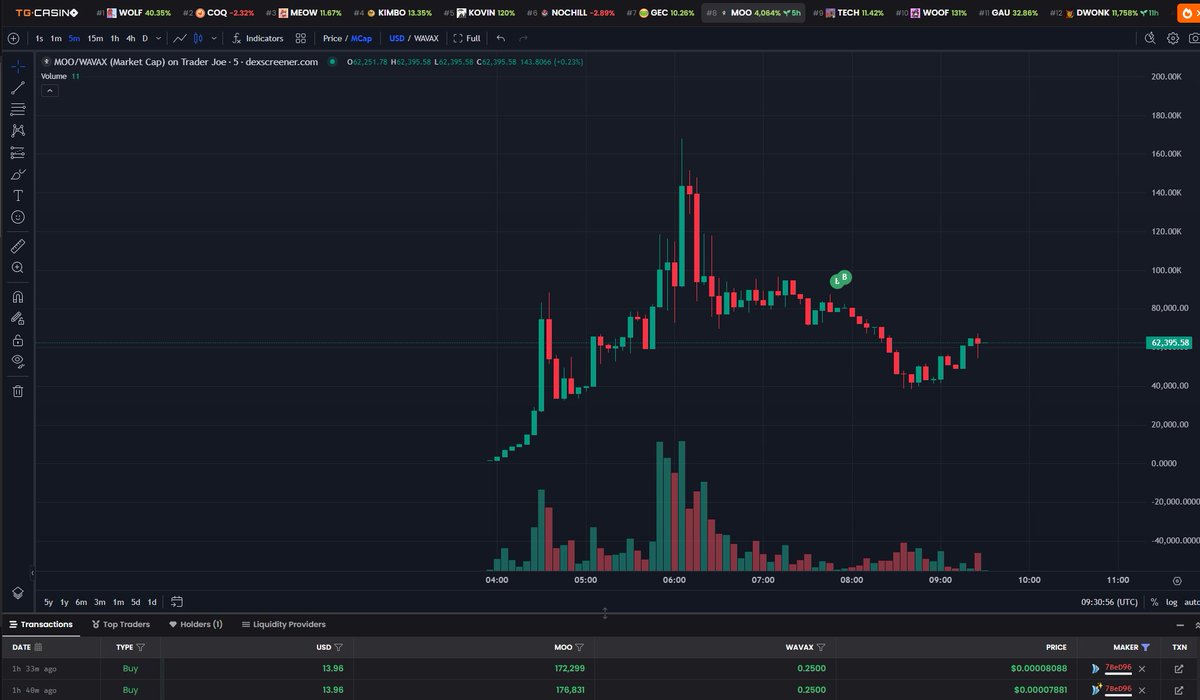1200x700 pixels.
Task: Click the panel resize handle above Transactions
Action: [605, 612]
